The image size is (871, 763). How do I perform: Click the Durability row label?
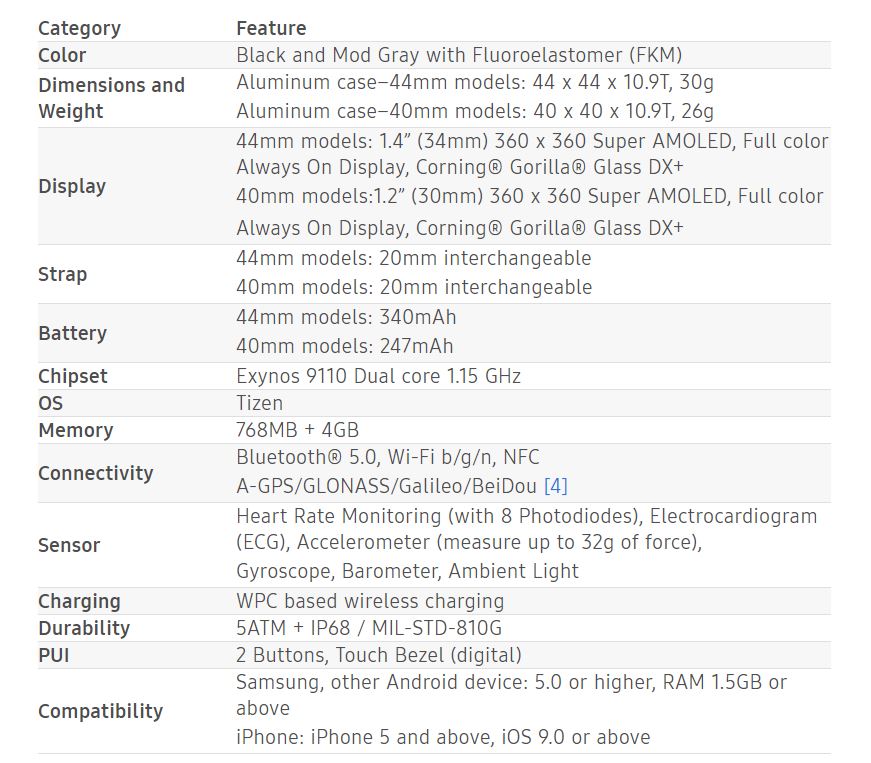click(84, 629)
